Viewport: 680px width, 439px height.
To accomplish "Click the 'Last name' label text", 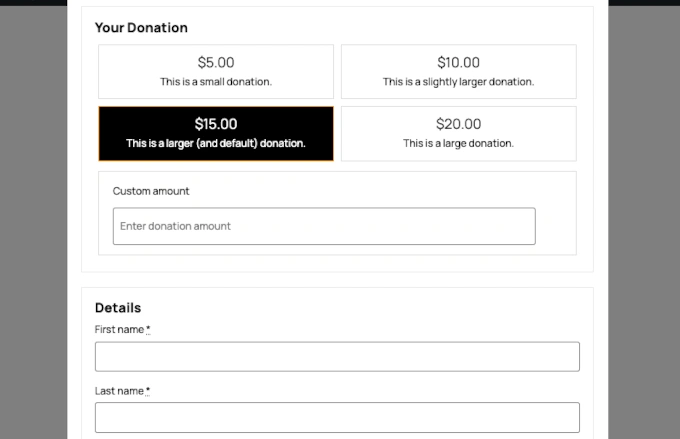I will click(119, 391).
